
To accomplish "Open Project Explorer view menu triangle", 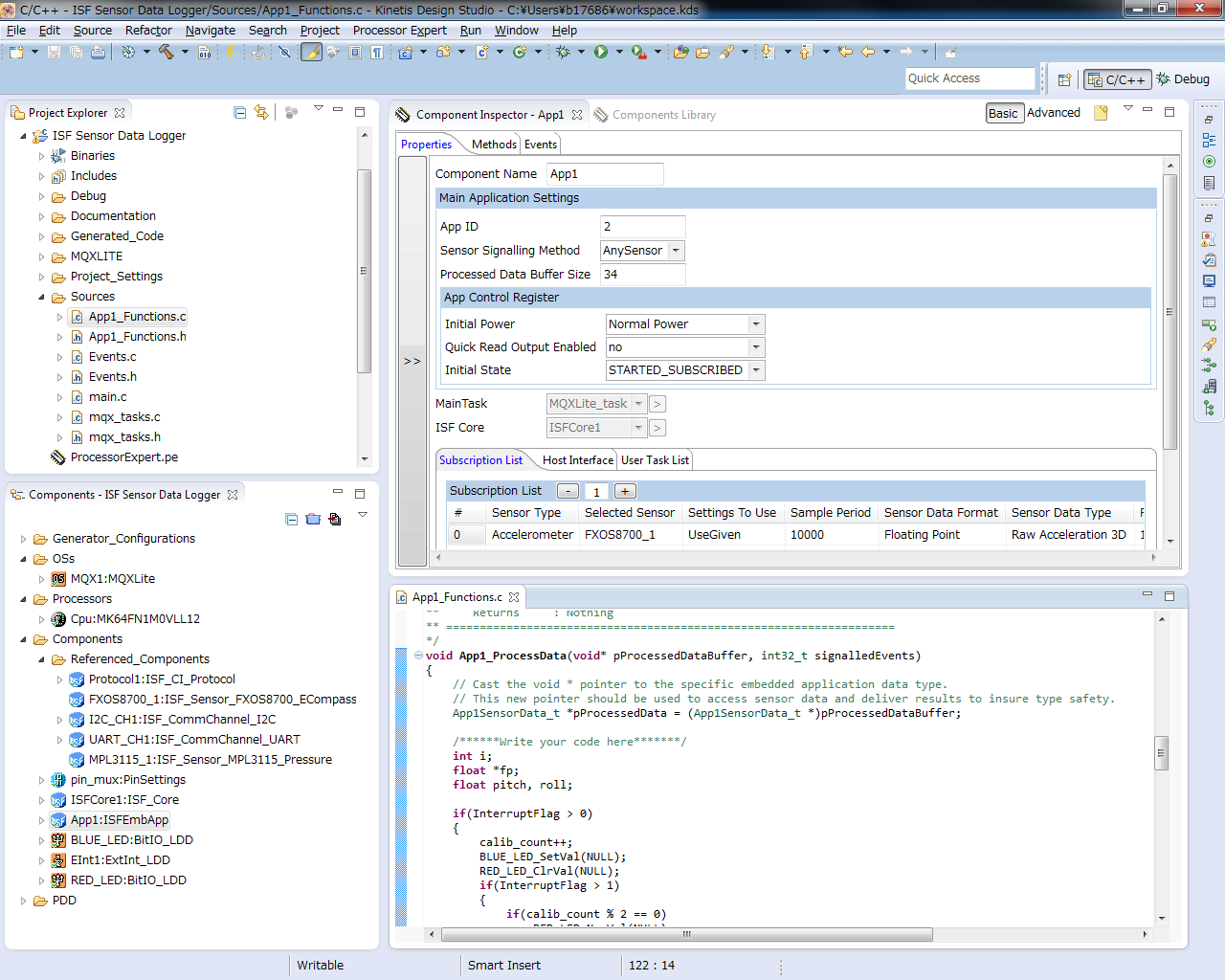I will coord(319,108).
